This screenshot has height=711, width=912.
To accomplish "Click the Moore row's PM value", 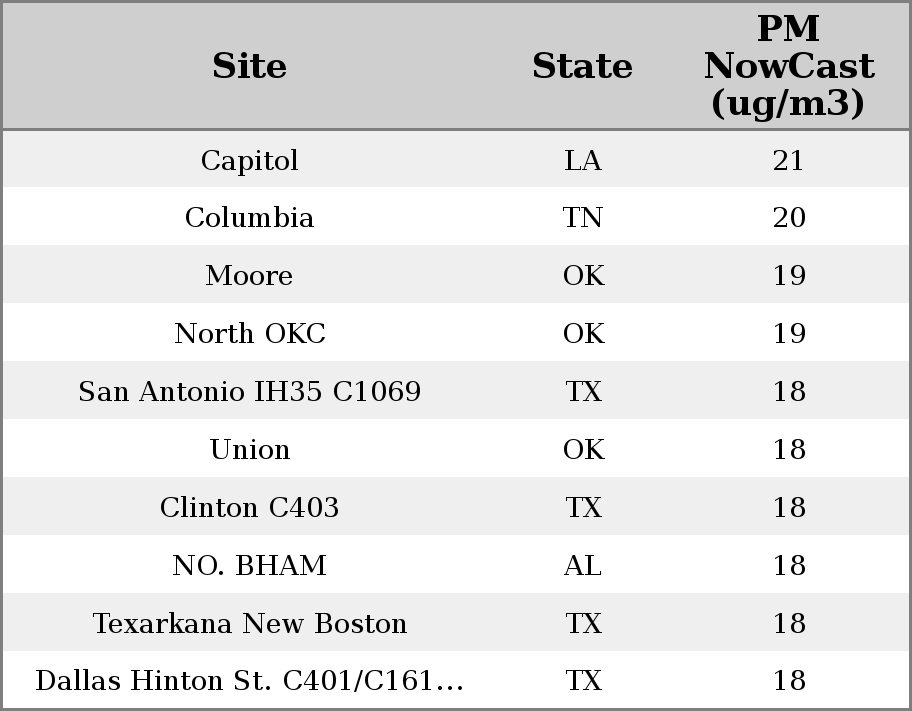I will click(788, 276).
